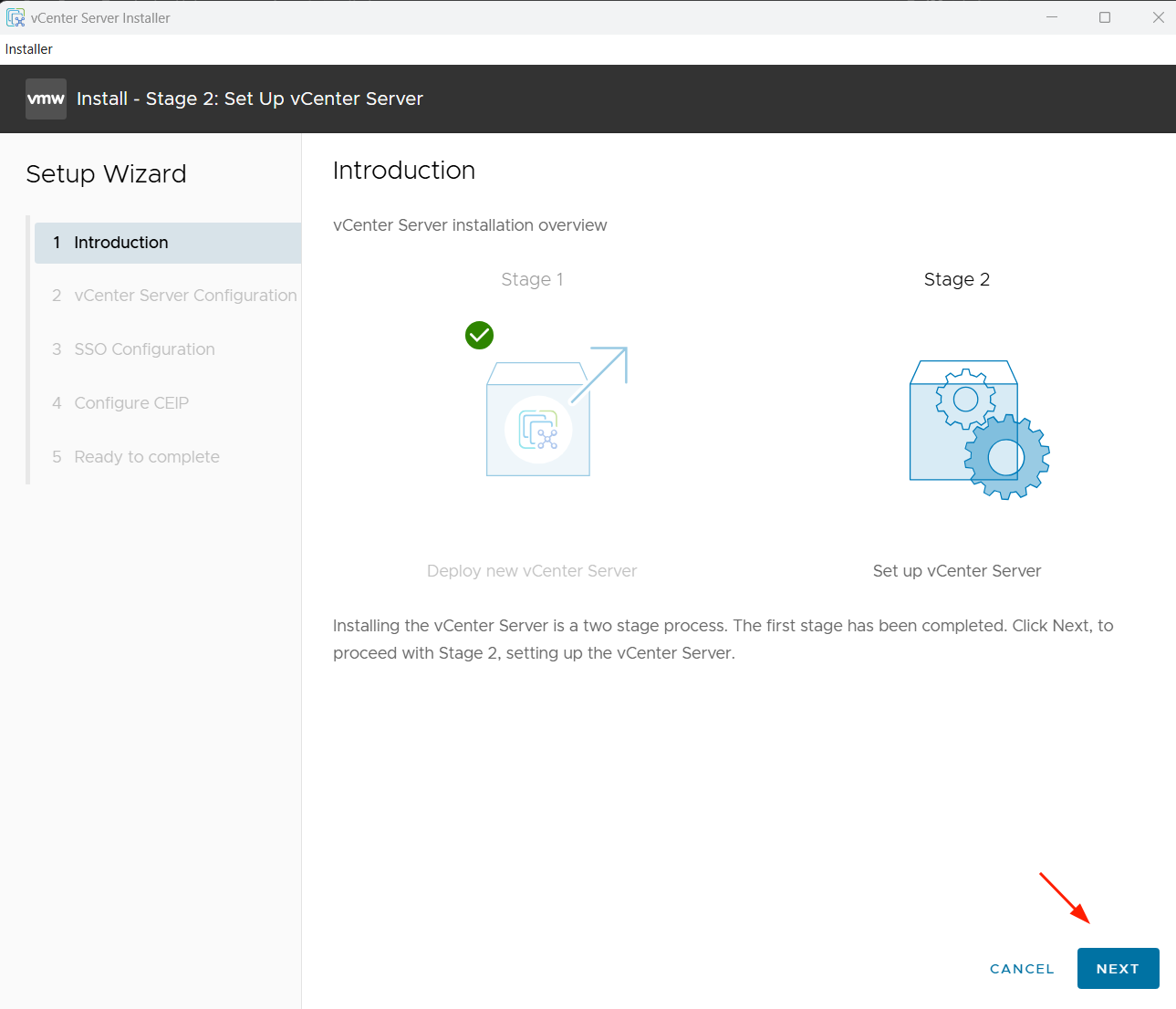1176x1009 pixels.
Task: Click the "Set up vCenter Server" caption
Action: [x=957, y=571]
